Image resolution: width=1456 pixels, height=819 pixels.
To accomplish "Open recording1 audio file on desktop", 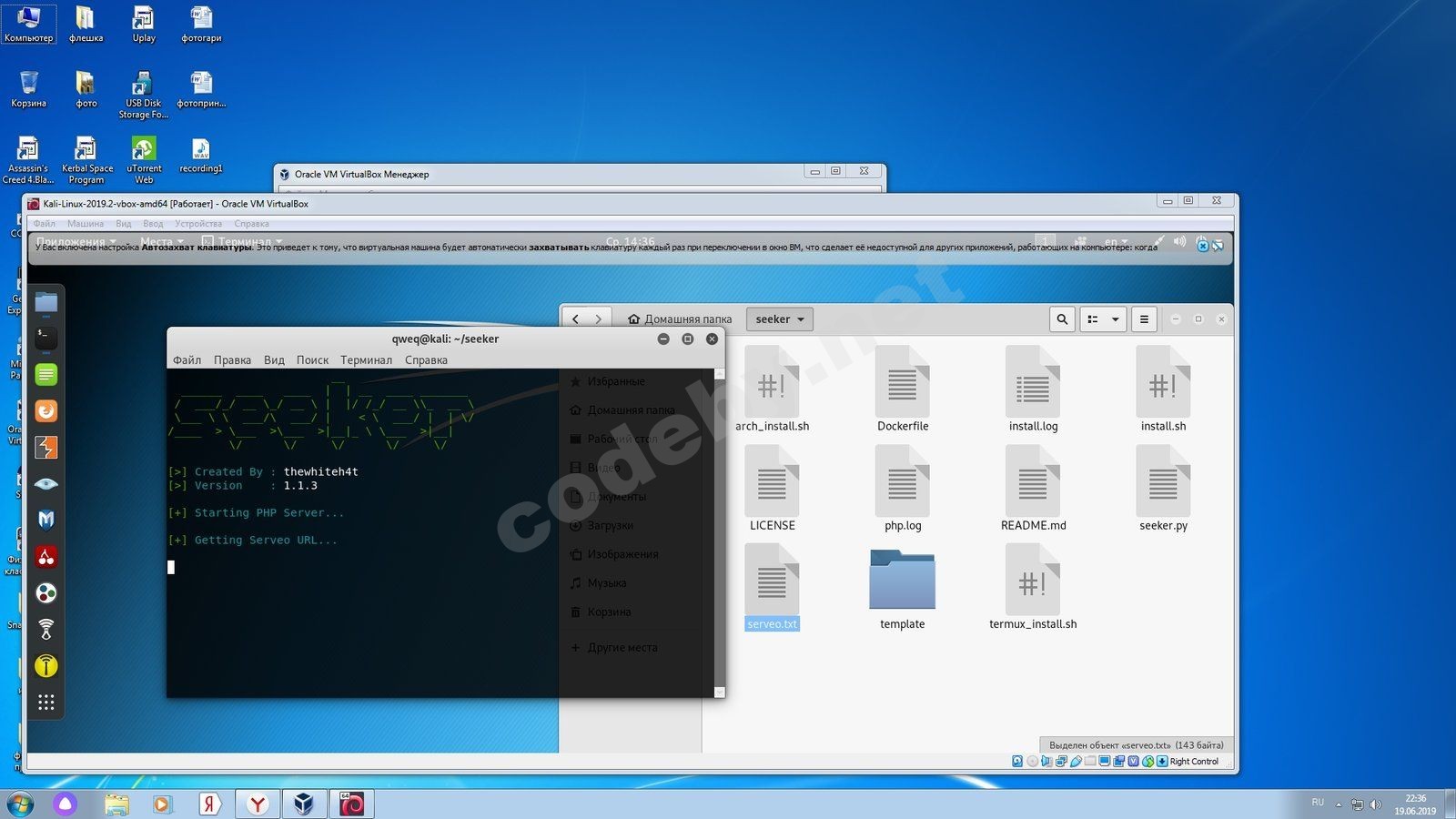I will [x=201, y=156].
